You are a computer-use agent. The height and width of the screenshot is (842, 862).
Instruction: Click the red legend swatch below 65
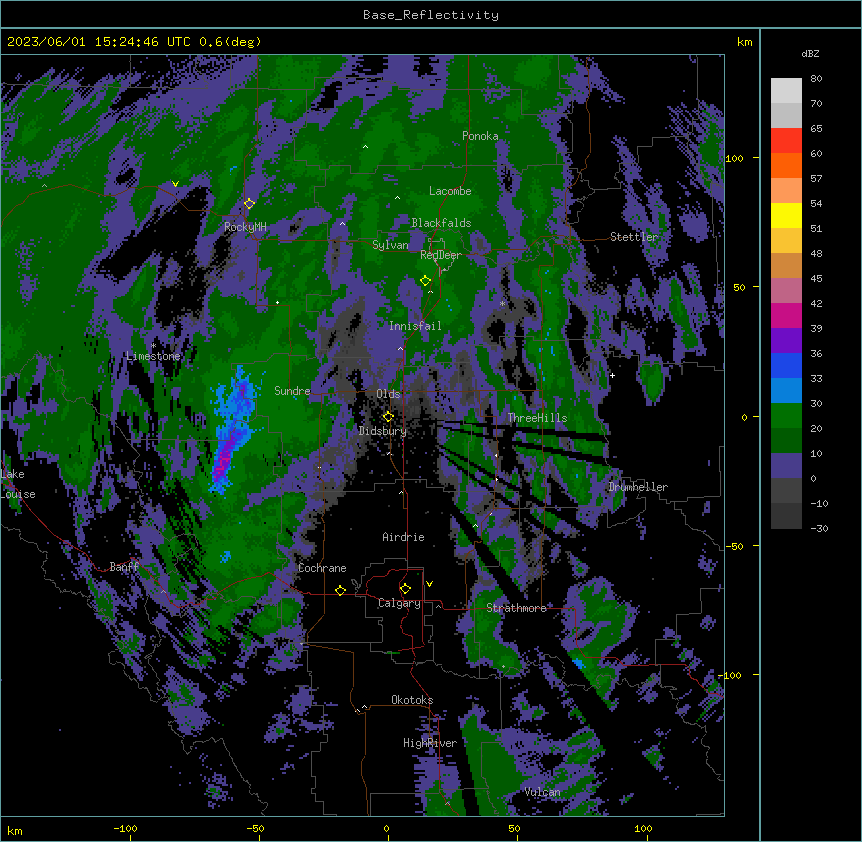(786, 140)
